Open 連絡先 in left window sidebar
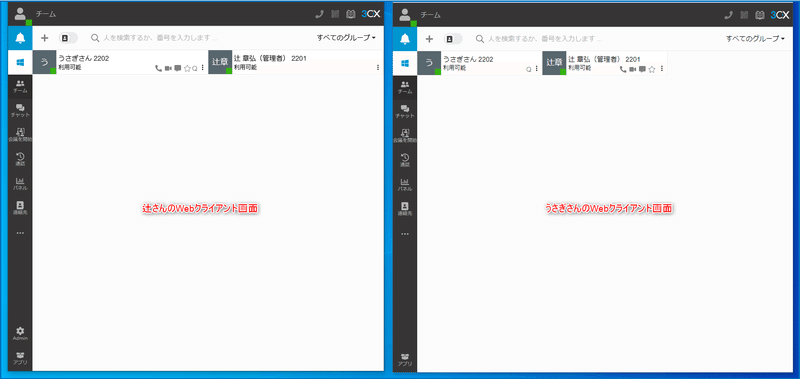The width and height of the screenshot is (800, 379). click(20, 208)
